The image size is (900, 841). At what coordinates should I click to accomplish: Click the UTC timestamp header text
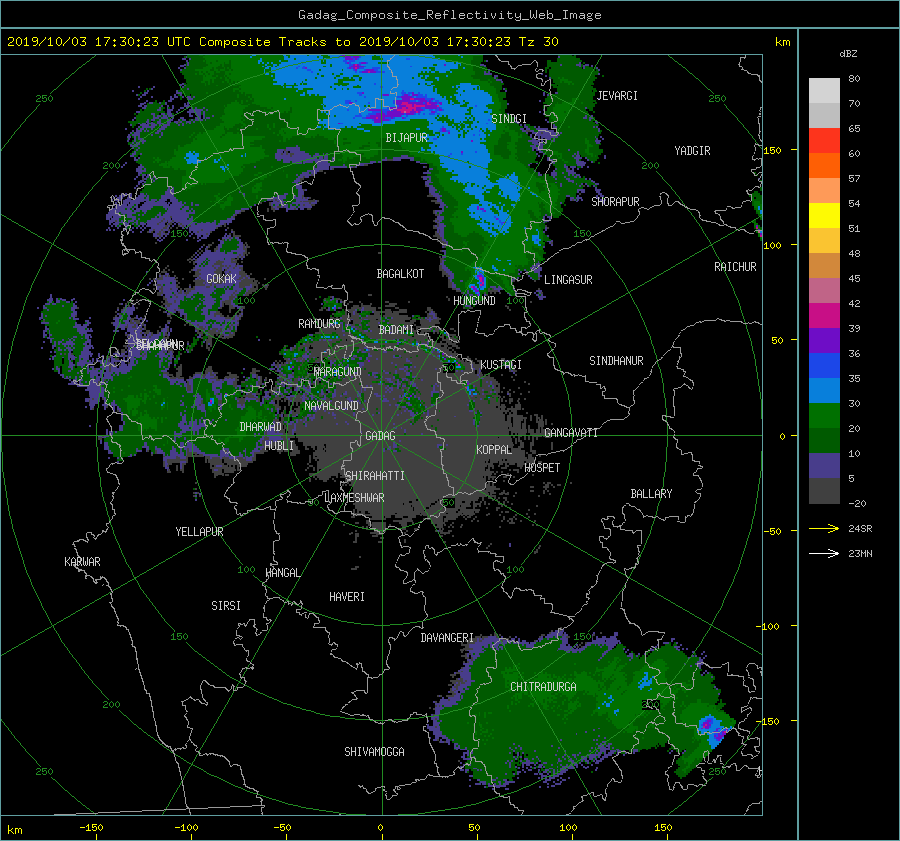[x=282, y=42]
